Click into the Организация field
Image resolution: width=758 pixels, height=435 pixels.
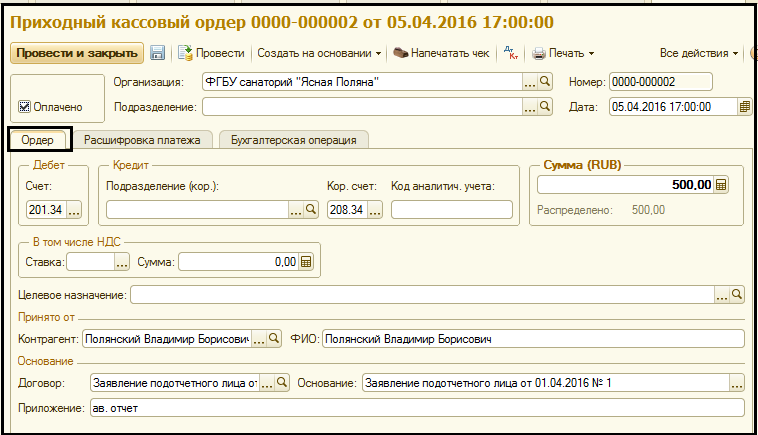[x=363, y=82]
